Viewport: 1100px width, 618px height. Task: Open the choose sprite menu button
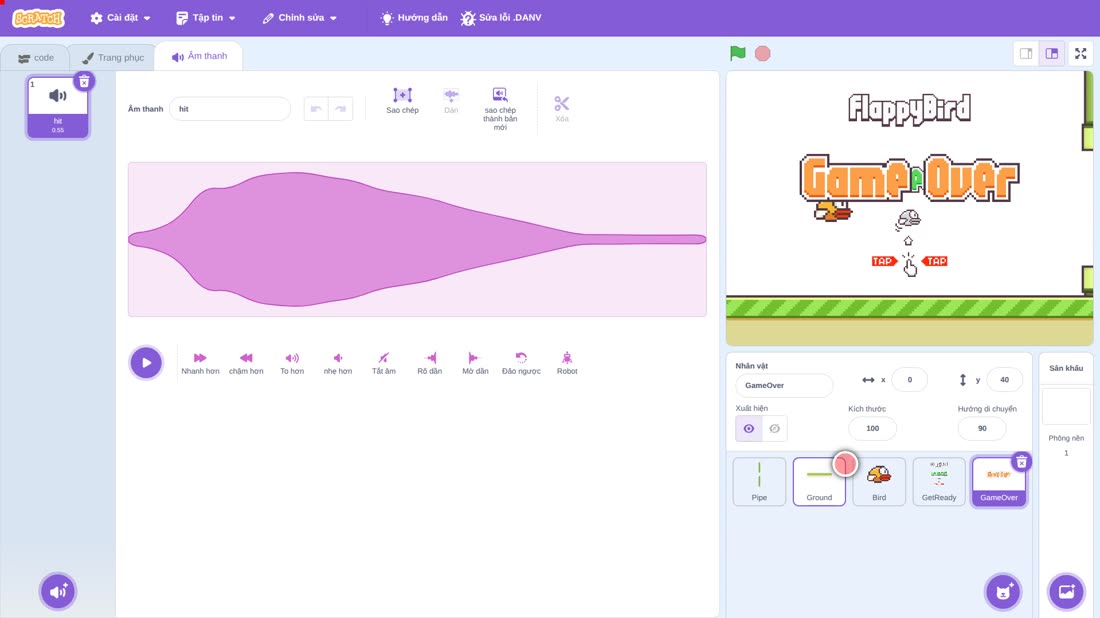click(1003, 591)
